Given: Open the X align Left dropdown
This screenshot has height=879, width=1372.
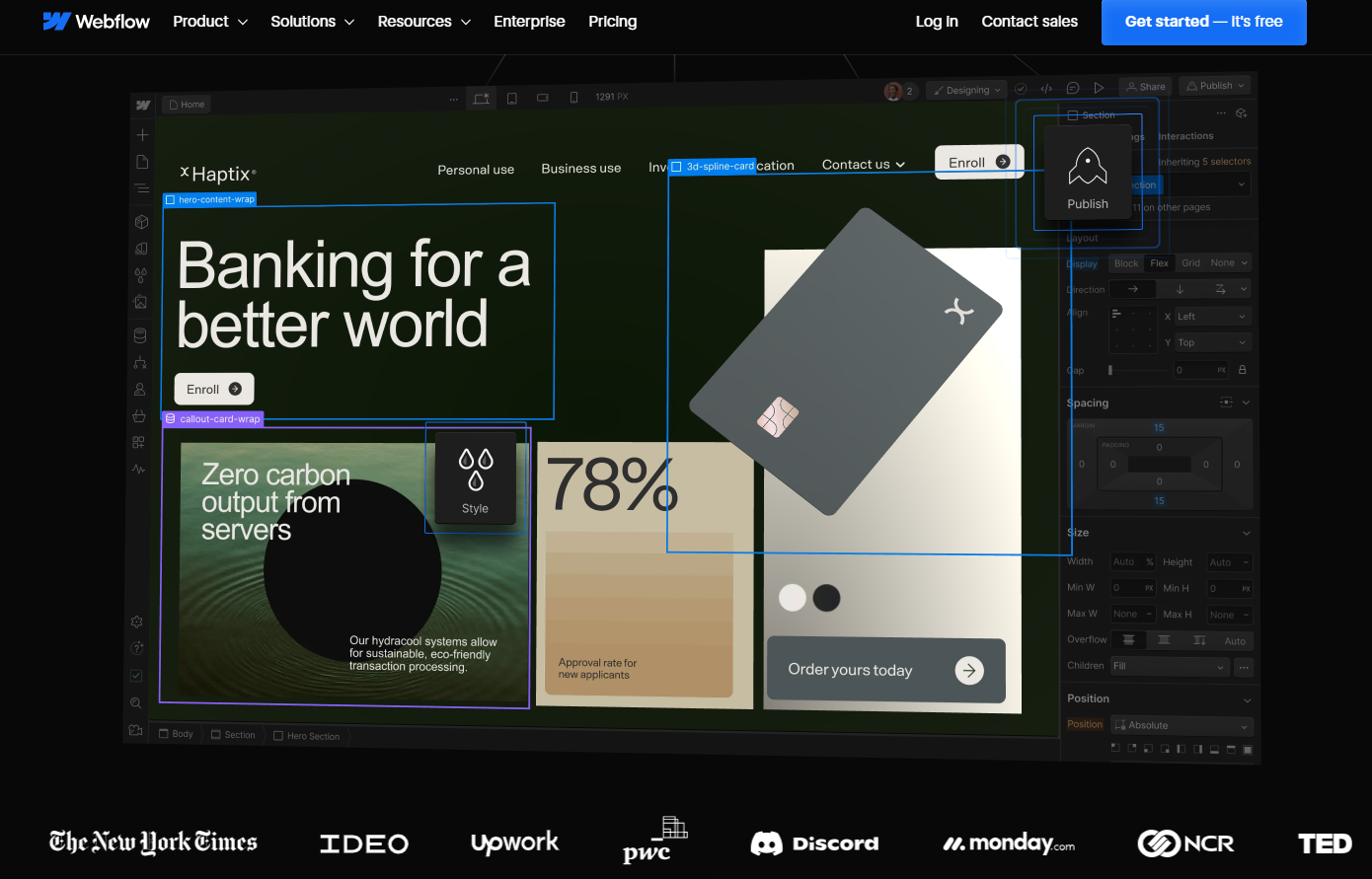Looking at the screenshot, I should click(x=1212, y=317).
